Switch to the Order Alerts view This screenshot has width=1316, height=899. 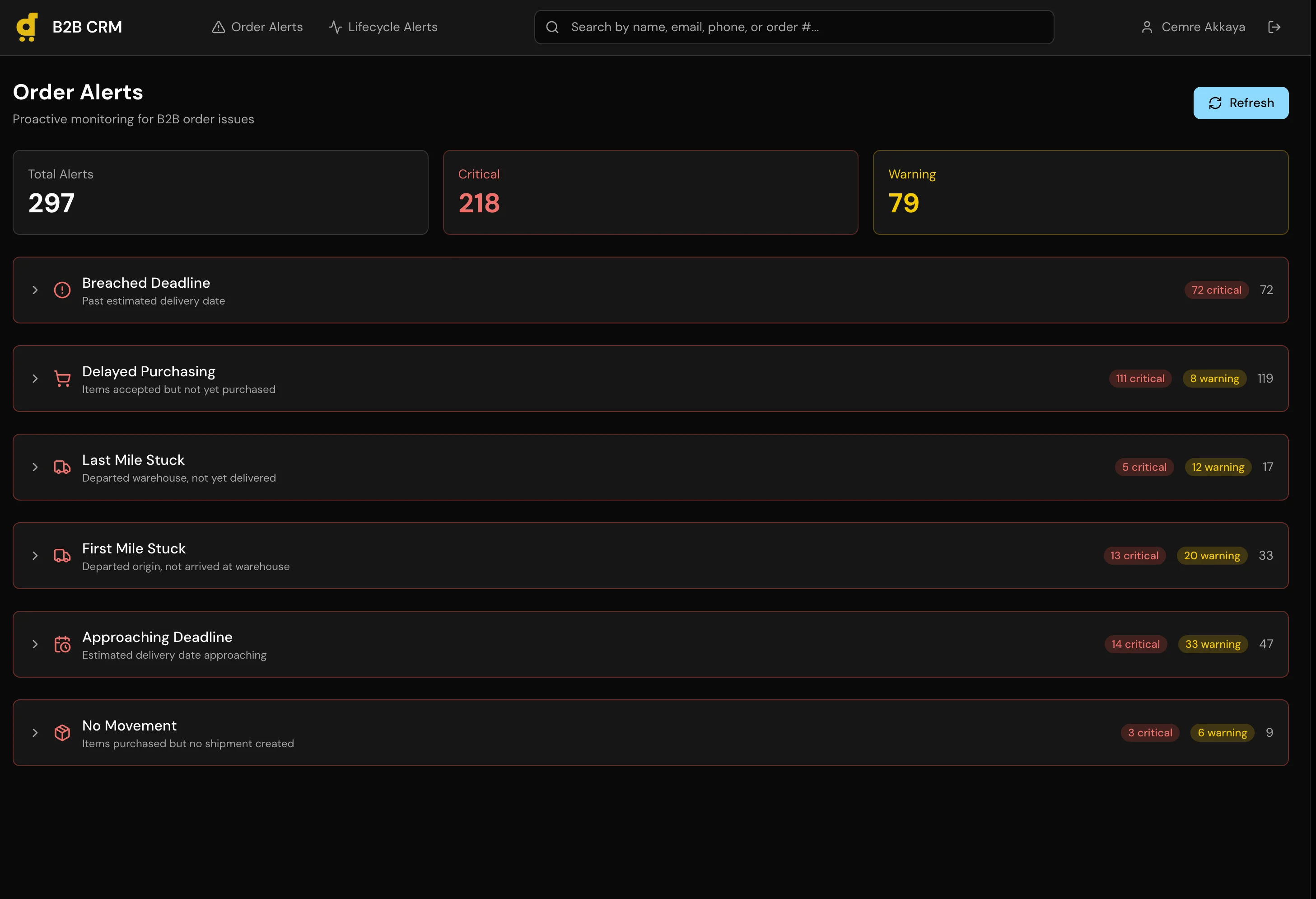coord(266,27)
